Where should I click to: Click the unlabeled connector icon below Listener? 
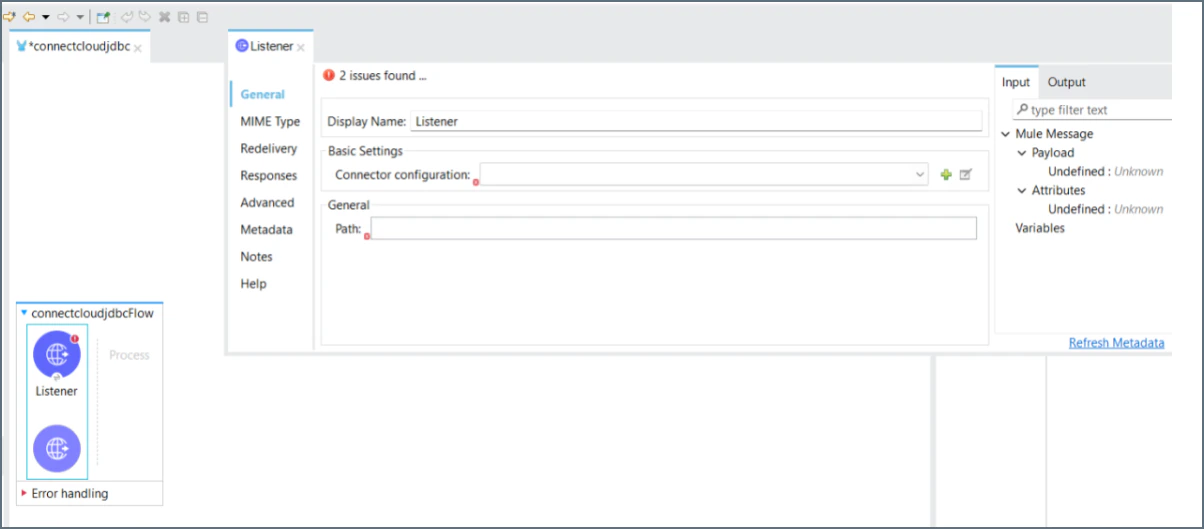coord(57,447)
